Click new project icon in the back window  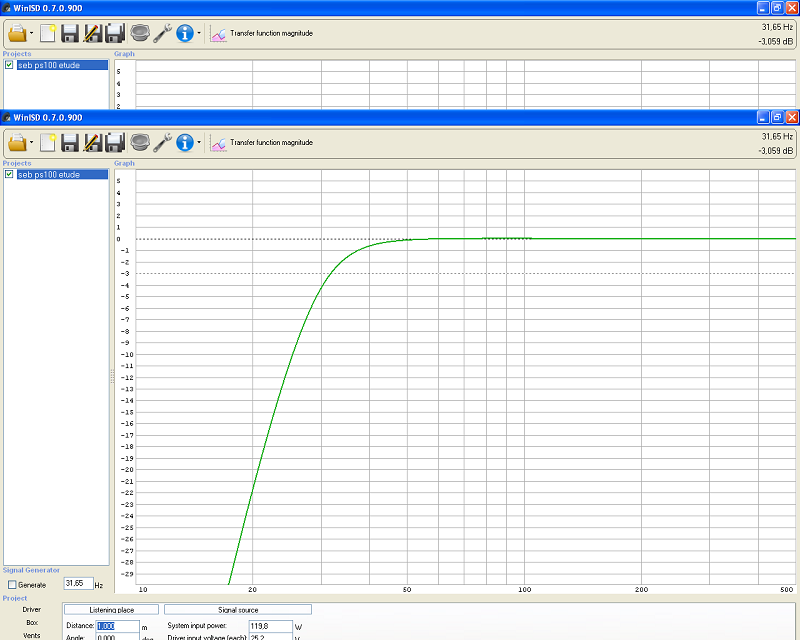47,34
